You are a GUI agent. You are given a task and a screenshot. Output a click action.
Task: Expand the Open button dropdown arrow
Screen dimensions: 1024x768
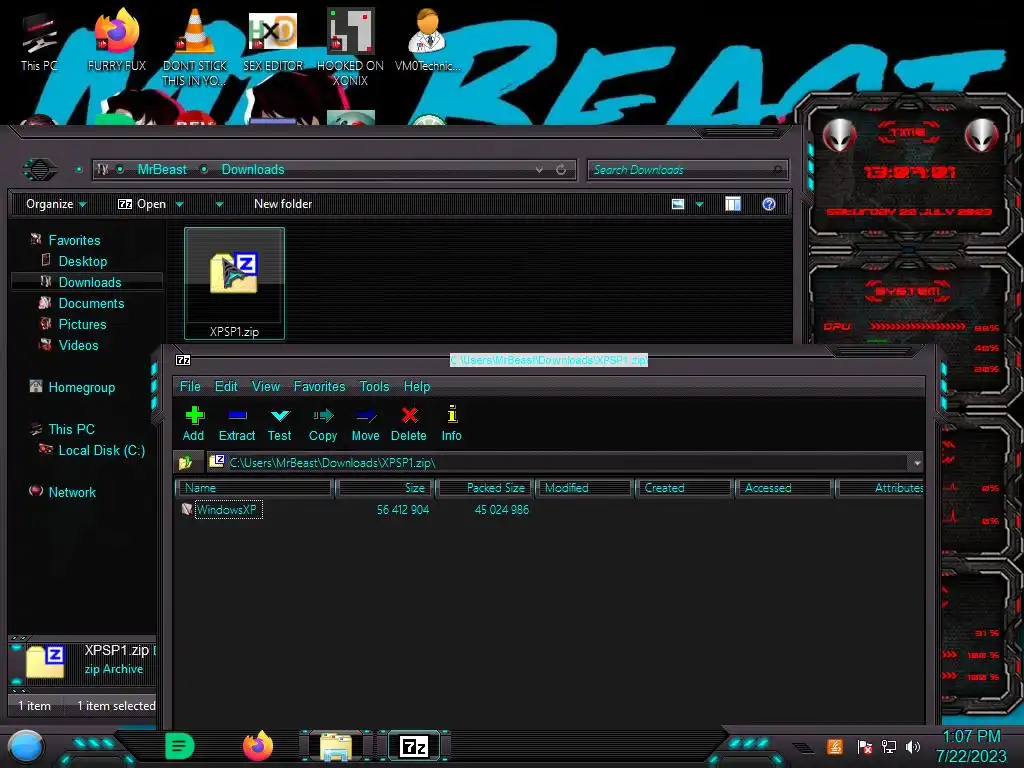pos(180,204)
